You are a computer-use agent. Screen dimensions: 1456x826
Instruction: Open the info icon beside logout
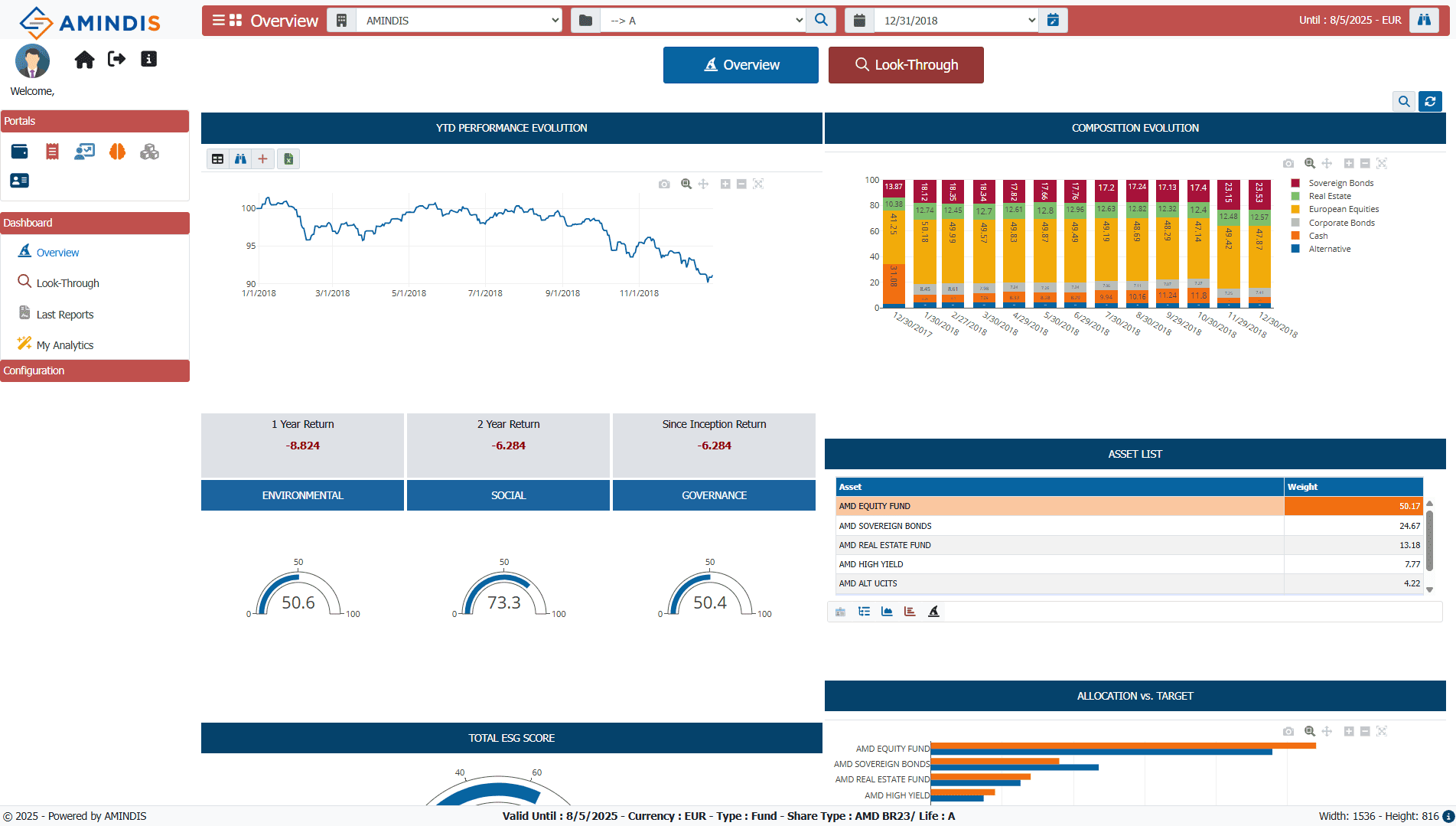point(149,59)
